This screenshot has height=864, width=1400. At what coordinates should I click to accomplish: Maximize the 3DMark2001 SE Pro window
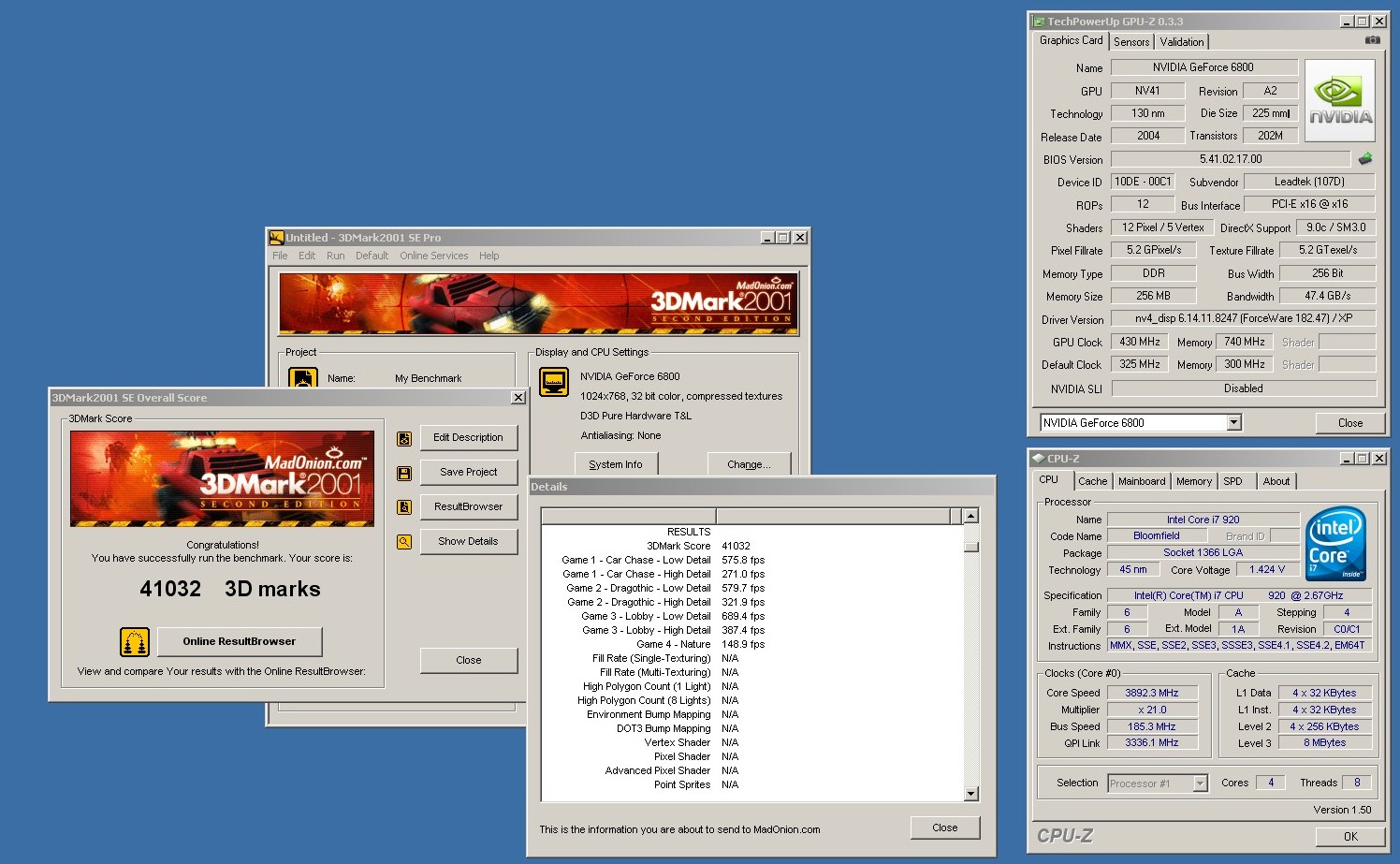[783, 238]
